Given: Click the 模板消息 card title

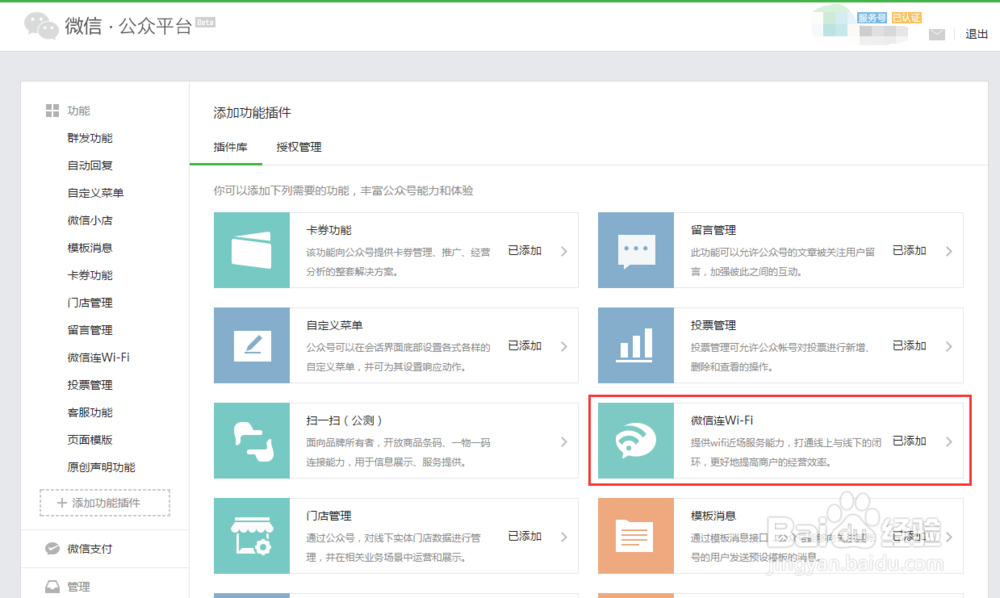Looking at the screenshot, I should tap(714, 516).
